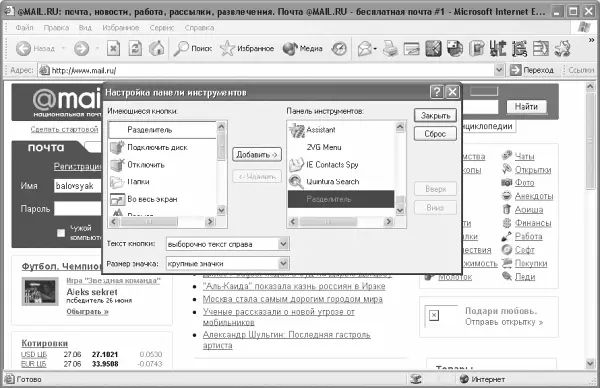Image resolution: width=600 pixels, height=388 pixels.
Task: Click the Refresh page icon
Action: pos(135,49)
